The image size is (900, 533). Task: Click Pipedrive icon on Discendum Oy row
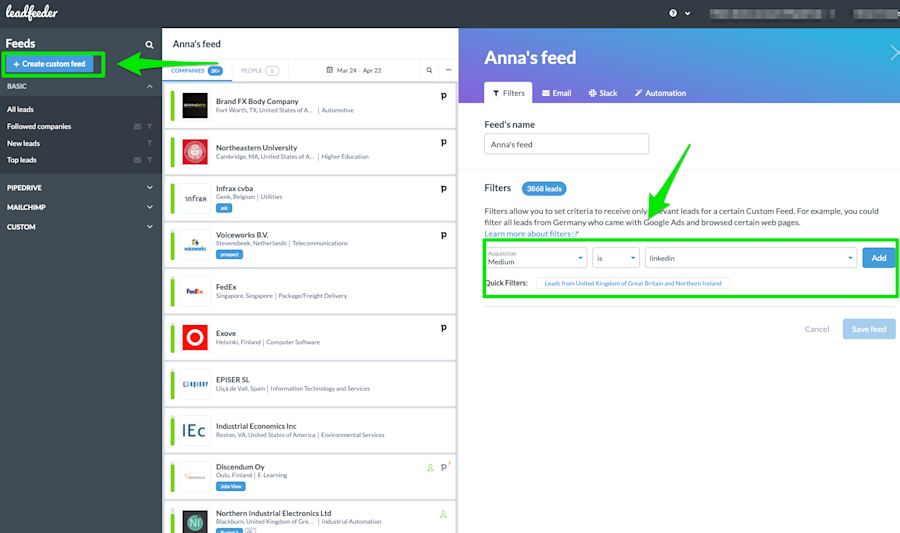coord(445,467)
